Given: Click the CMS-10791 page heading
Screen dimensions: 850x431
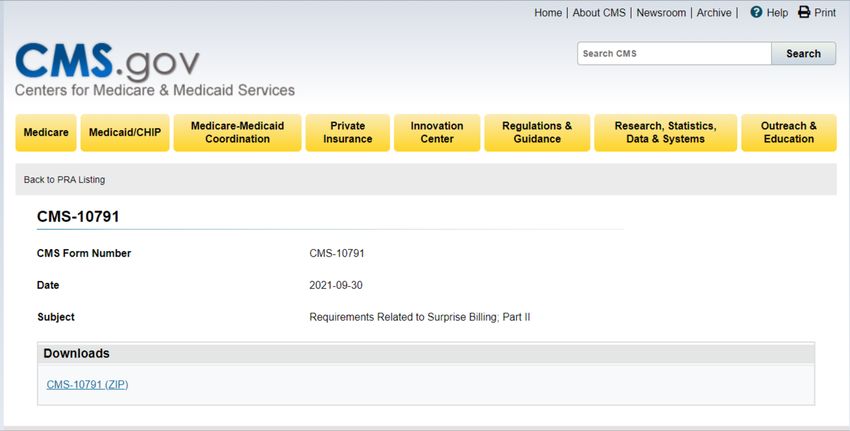Looking at the screenshot, I should pos(78,216).
